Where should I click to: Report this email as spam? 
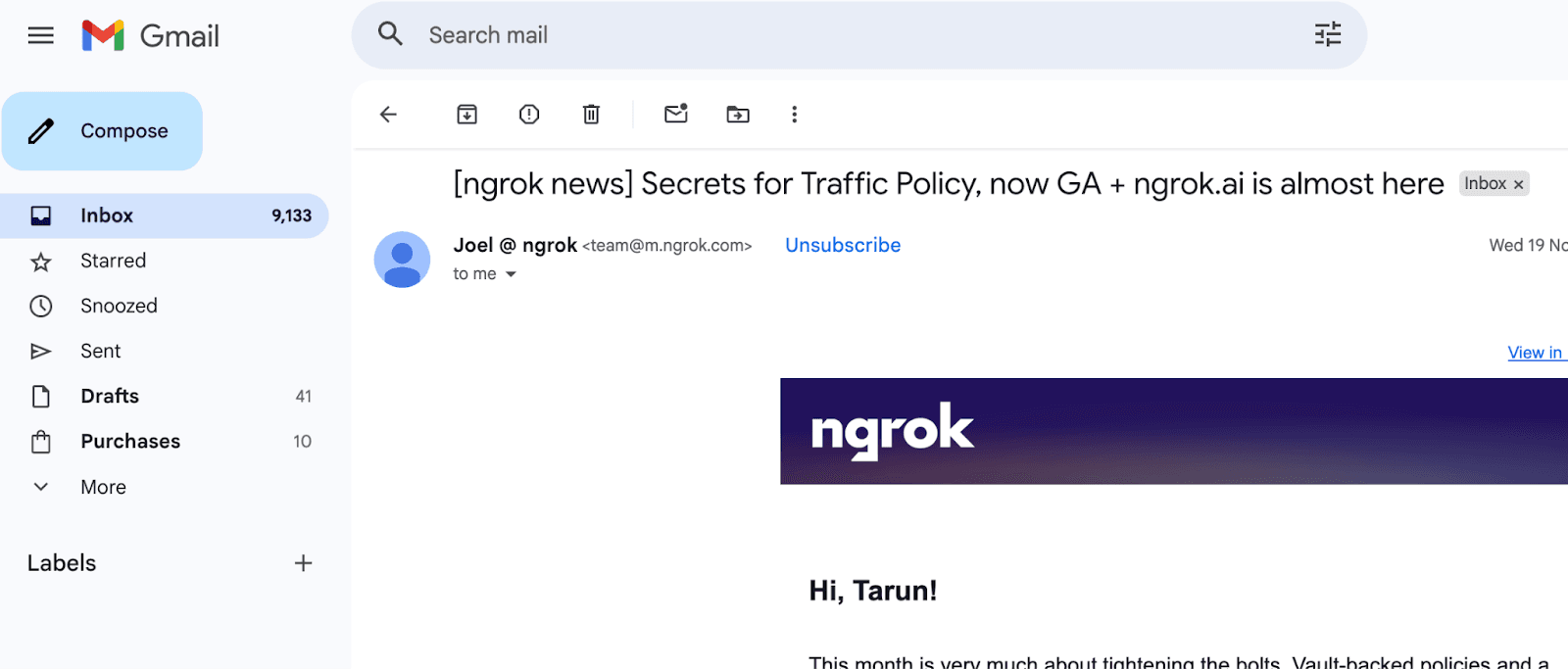tap(529, 115)
